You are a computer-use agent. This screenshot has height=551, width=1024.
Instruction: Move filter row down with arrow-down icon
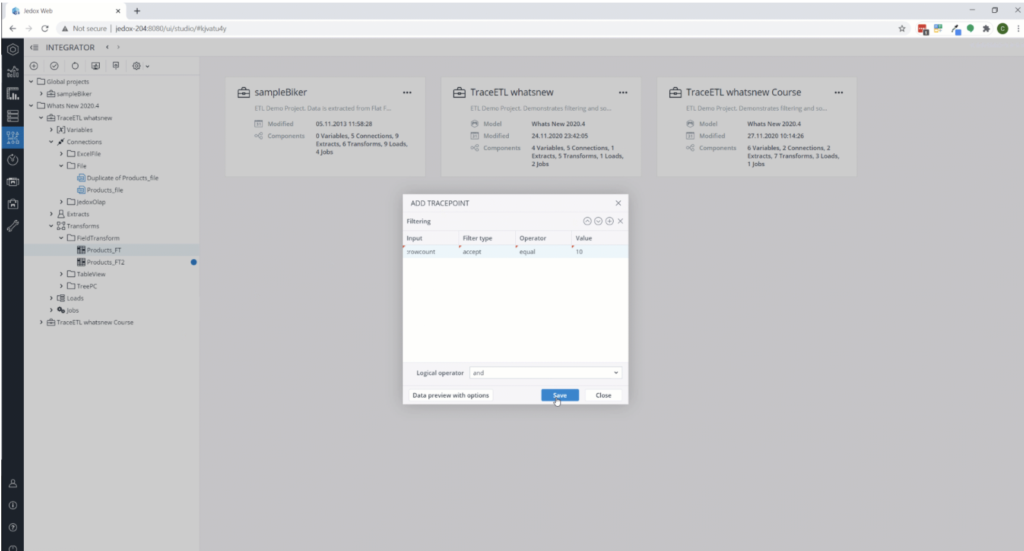(x=598, y=221)
